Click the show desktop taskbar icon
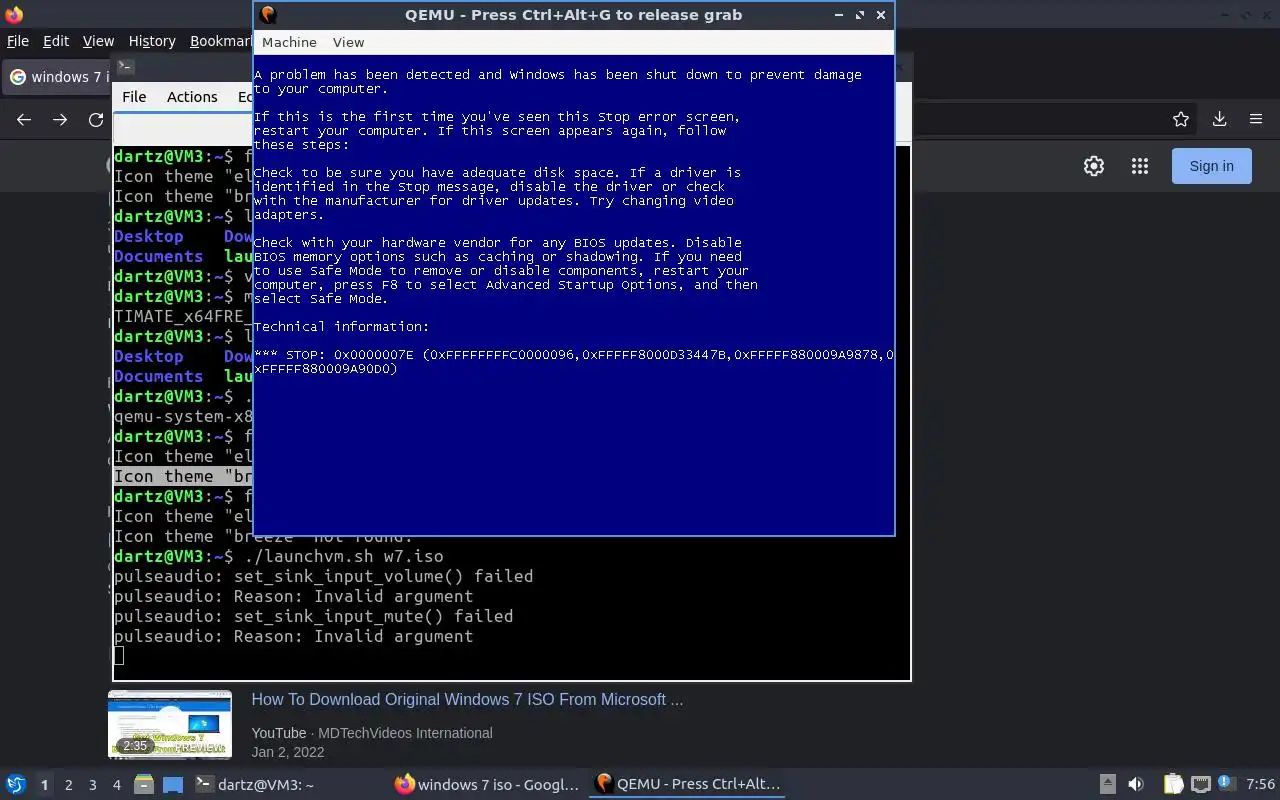 (x=172, y=784)
